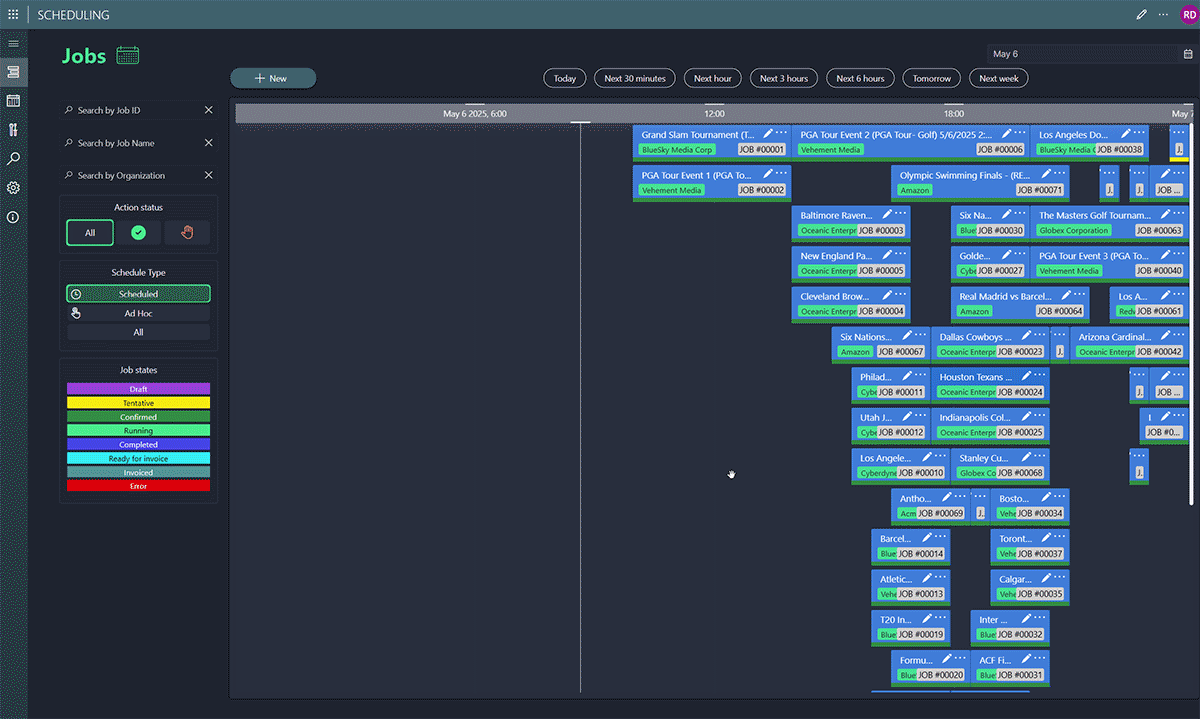The image size is (1200, 719).
Task: Filter by Completed job state
Action: pos(139,445)
